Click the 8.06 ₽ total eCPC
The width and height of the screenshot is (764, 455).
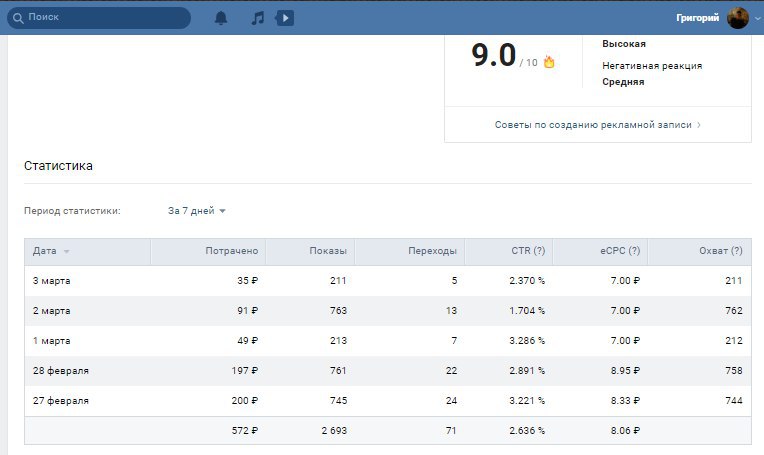pos(625,431)
